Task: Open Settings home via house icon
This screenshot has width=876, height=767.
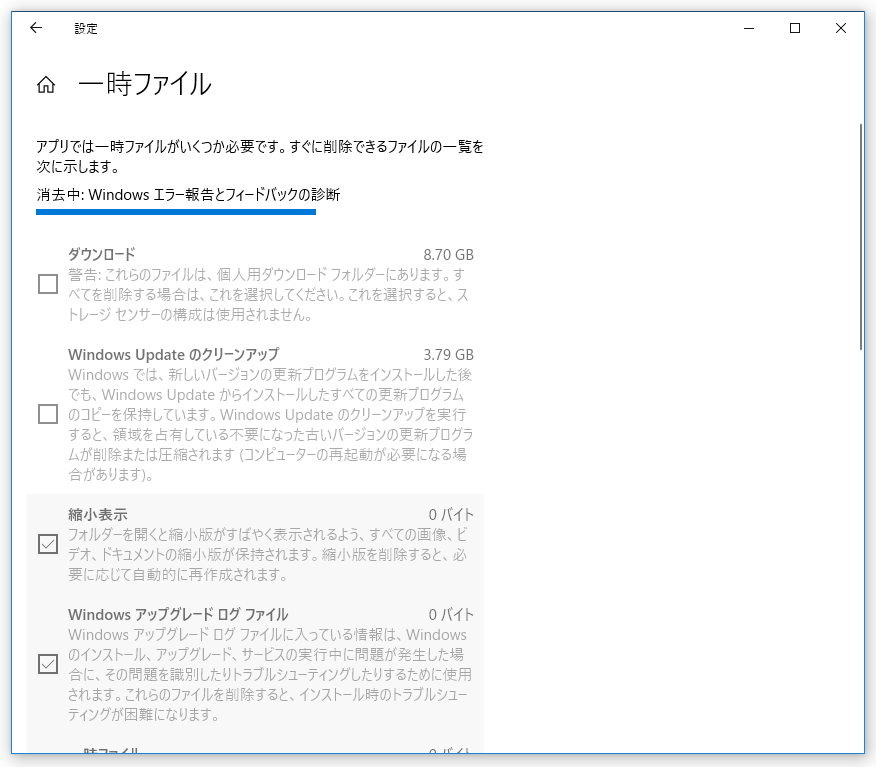Action: tap(46, 85)
